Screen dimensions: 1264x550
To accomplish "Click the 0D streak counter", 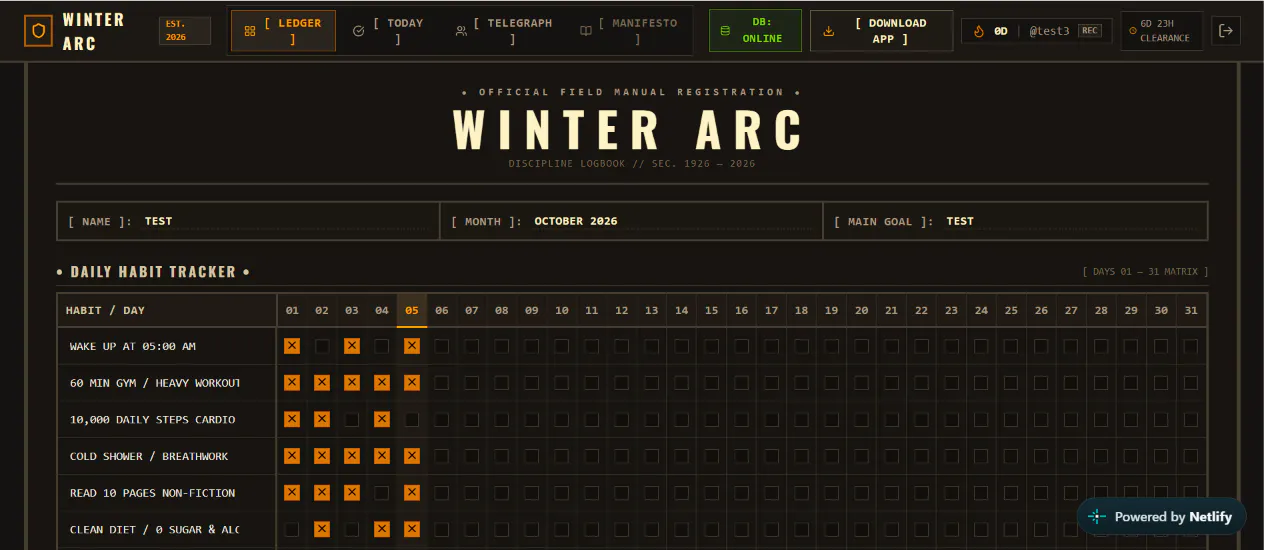I will pyautogui.click(x=1001, y=31).
